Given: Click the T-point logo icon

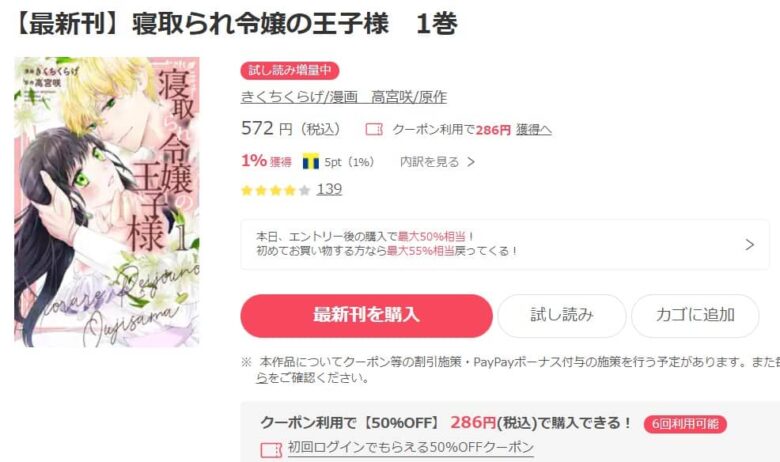Looking at the screenshot, I should coord(311,162).
